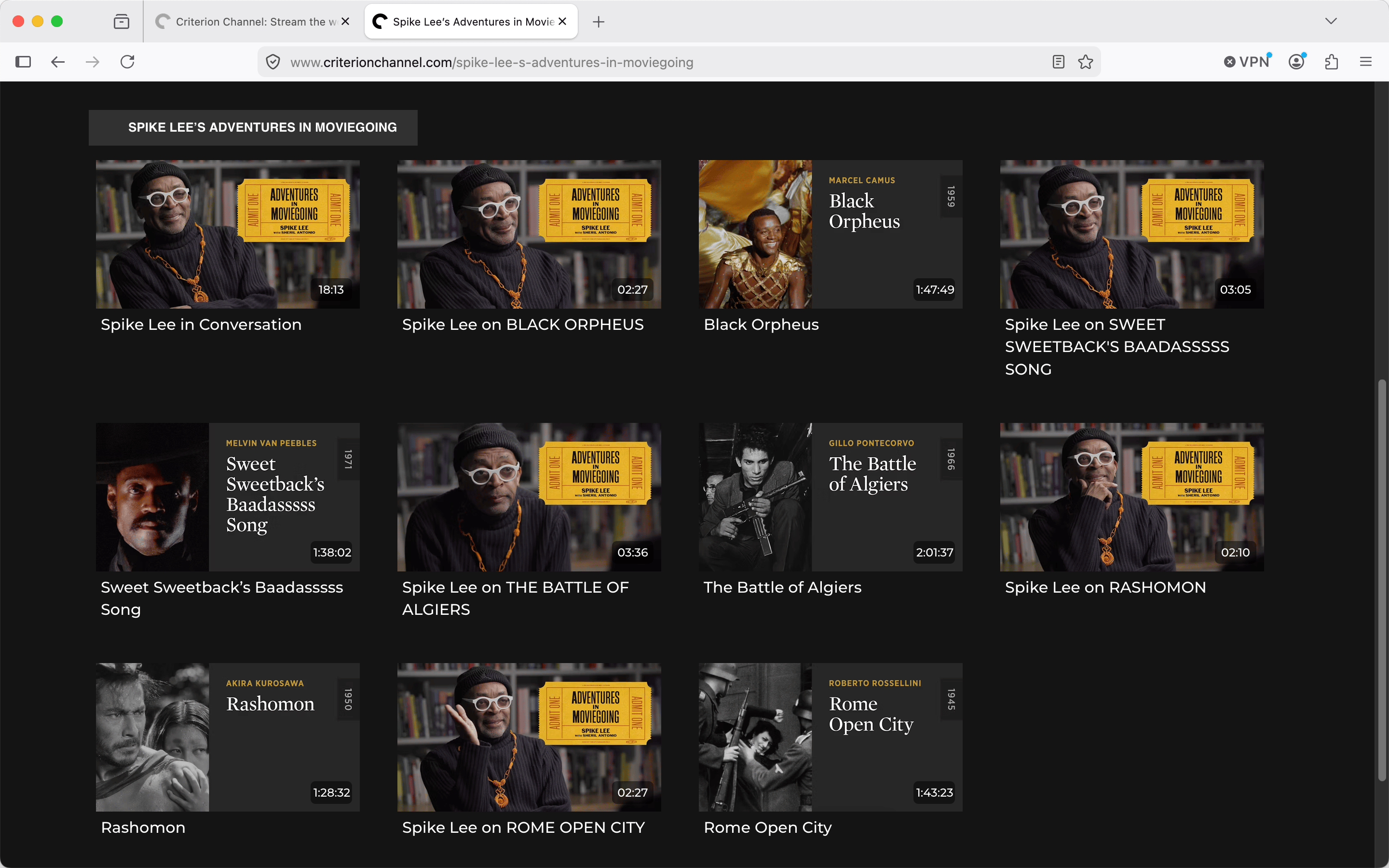Open the browser hamburger menu
Viewport: 1389px width, 868px height.
pos(1366,62)
